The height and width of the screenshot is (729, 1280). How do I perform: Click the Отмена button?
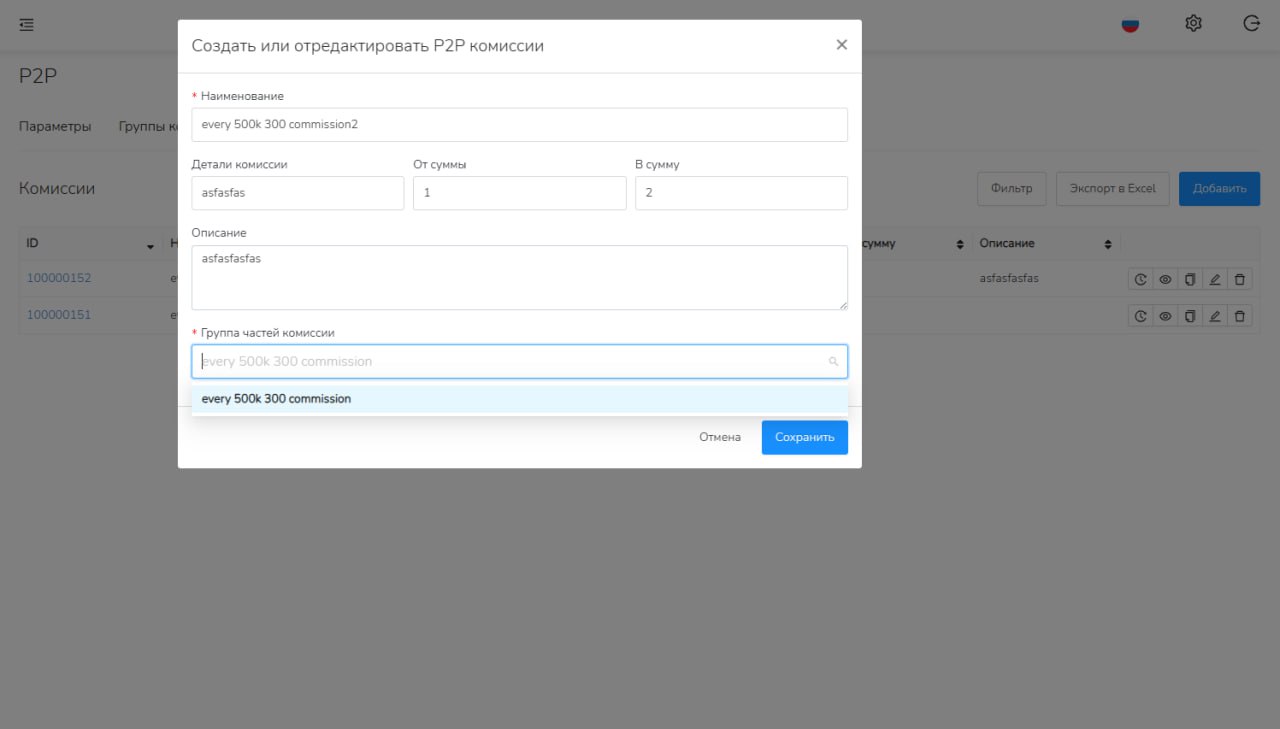click(x=720, y=437)
